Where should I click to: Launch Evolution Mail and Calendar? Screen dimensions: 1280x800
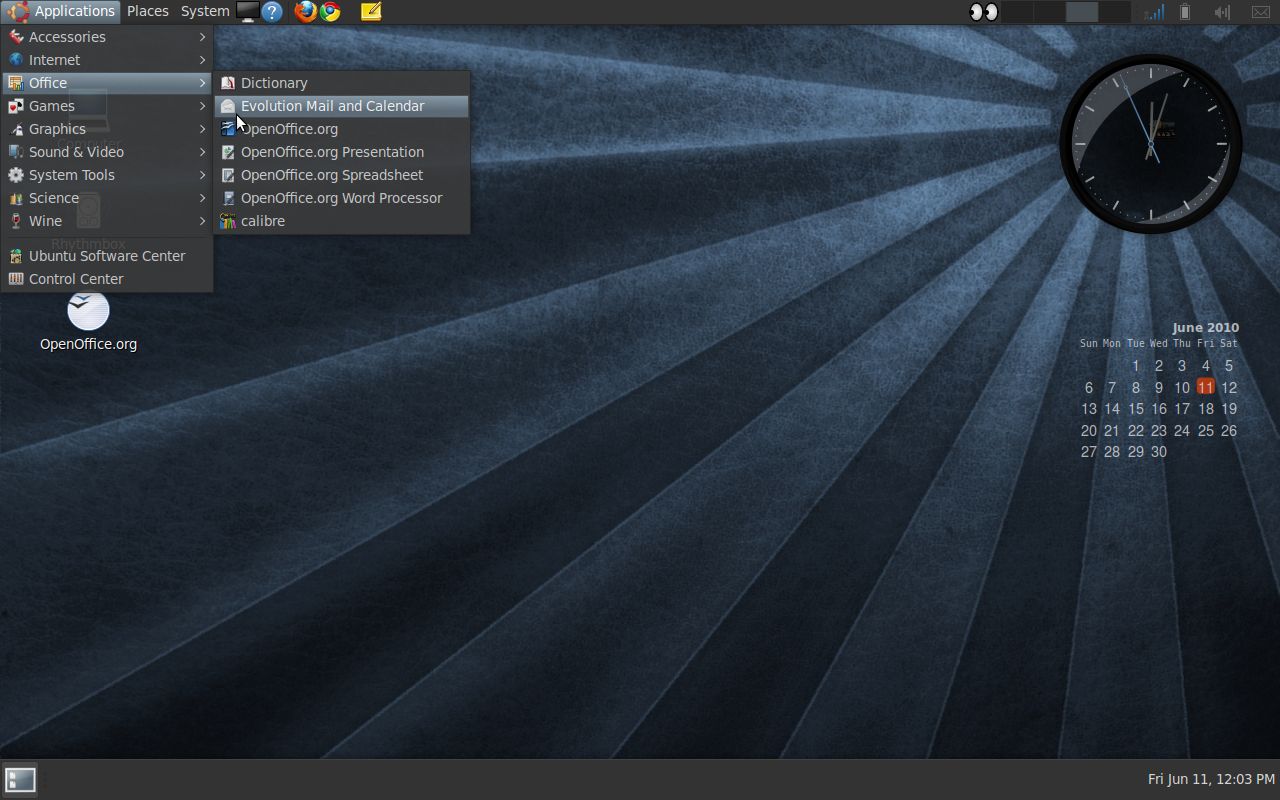click(x=342, y=106)
